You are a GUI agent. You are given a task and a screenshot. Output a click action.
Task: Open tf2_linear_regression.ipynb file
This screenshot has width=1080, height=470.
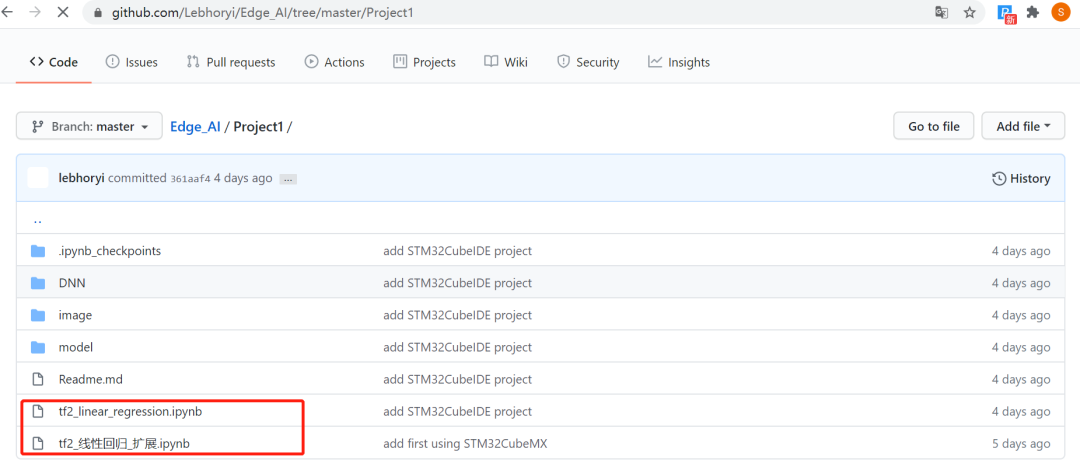(130, 411)
